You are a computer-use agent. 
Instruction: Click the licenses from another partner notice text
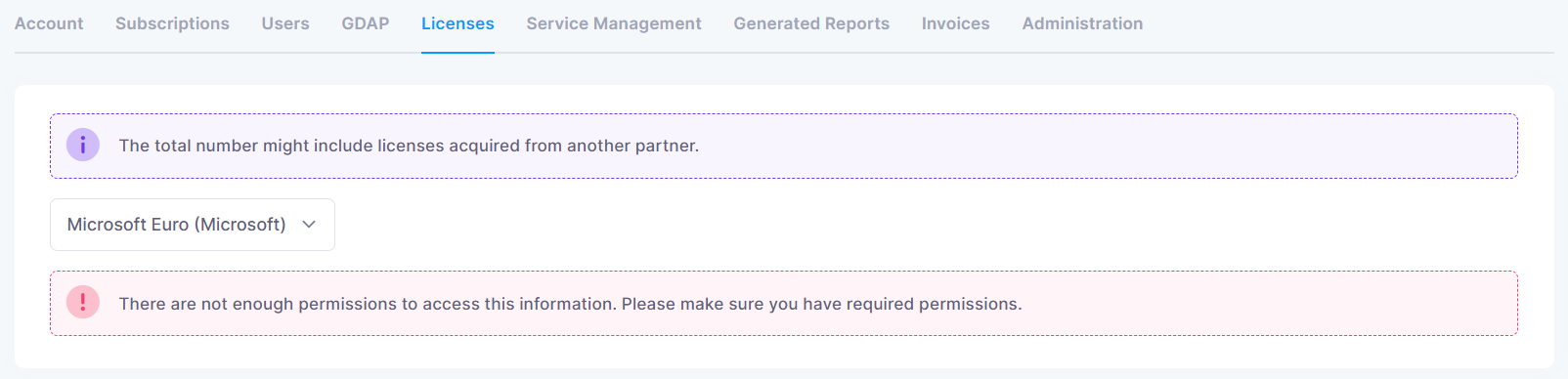409,146
